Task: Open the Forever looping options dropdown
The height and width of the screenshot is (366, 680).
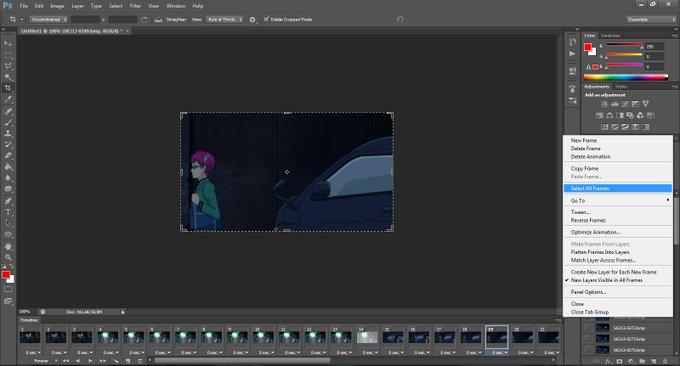Action: click(x=45, y=361)
